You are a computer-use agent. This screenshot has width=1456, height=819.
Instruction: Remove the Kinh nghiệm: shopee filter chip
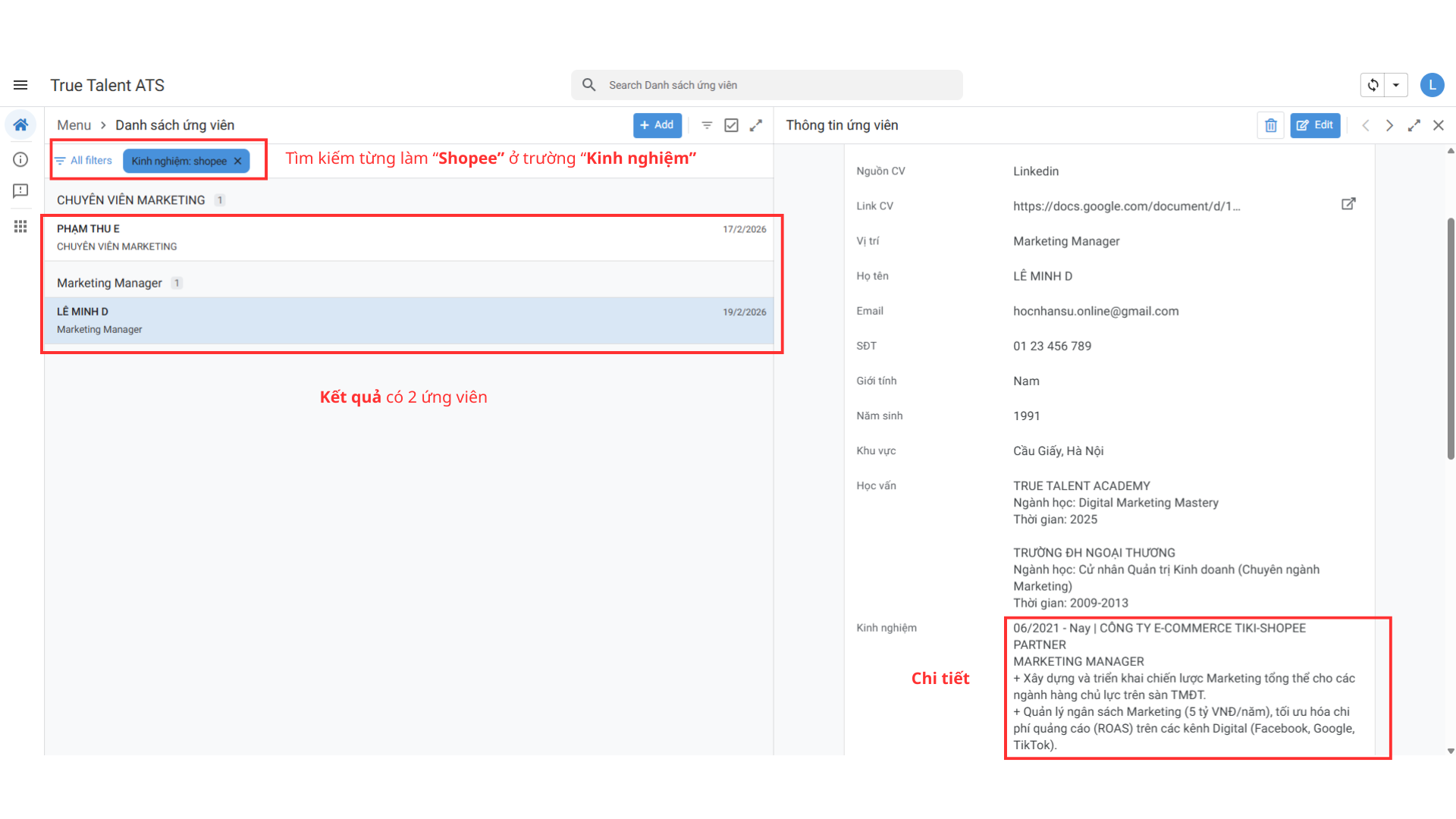pos(237,161)
